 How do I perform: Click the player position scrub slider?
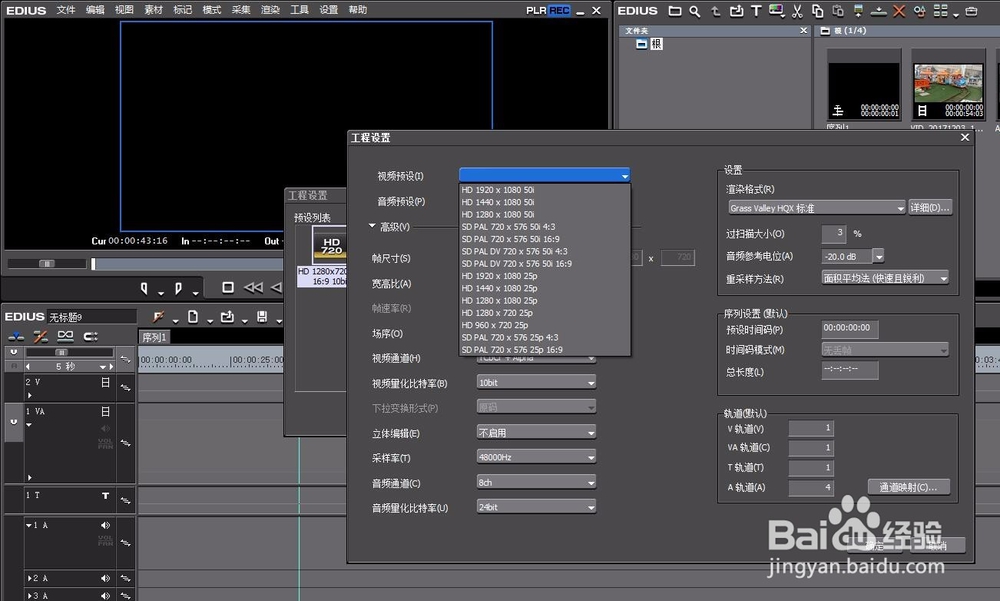coord(93,264)
